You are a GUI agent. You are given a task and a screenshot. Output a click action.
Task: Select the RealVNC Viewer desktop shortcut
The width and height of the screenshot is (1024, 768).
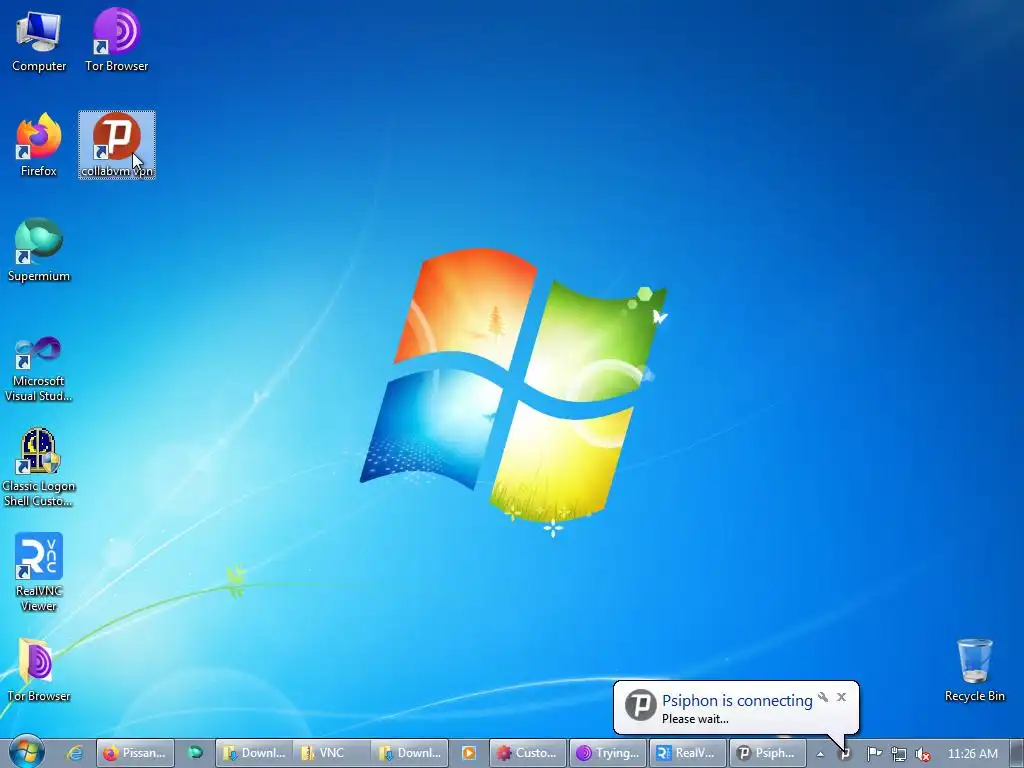point(39,572)
